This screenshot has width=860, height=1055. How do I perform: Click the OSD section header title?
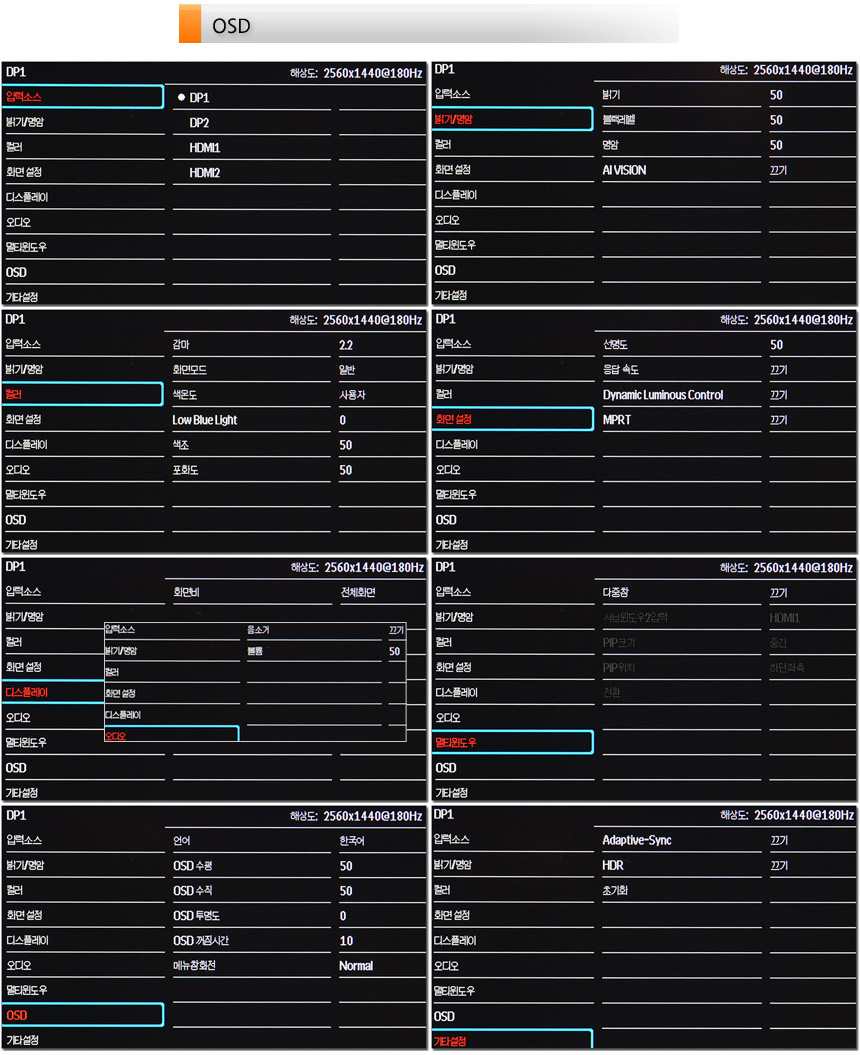(231, 26)
